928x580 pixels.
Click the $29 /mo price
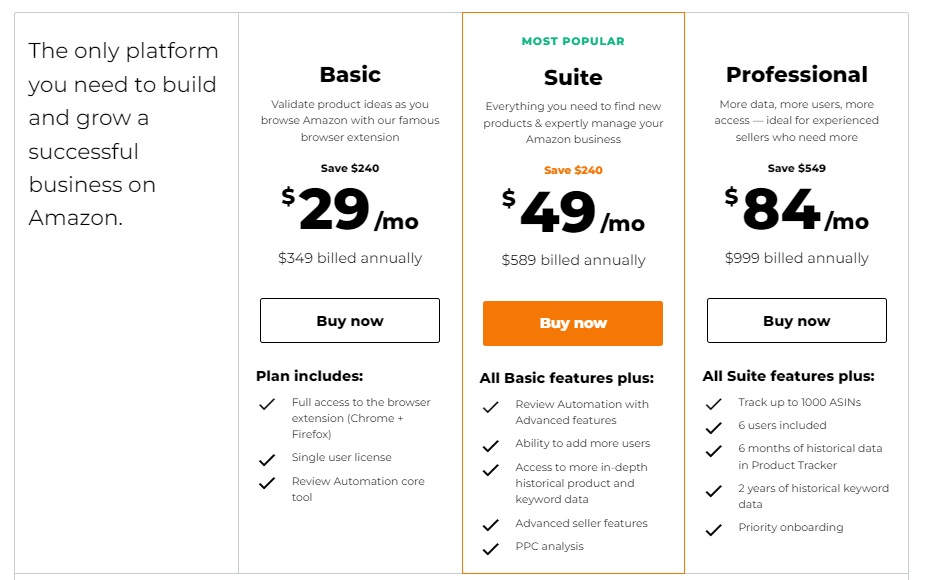coord(350,210)
